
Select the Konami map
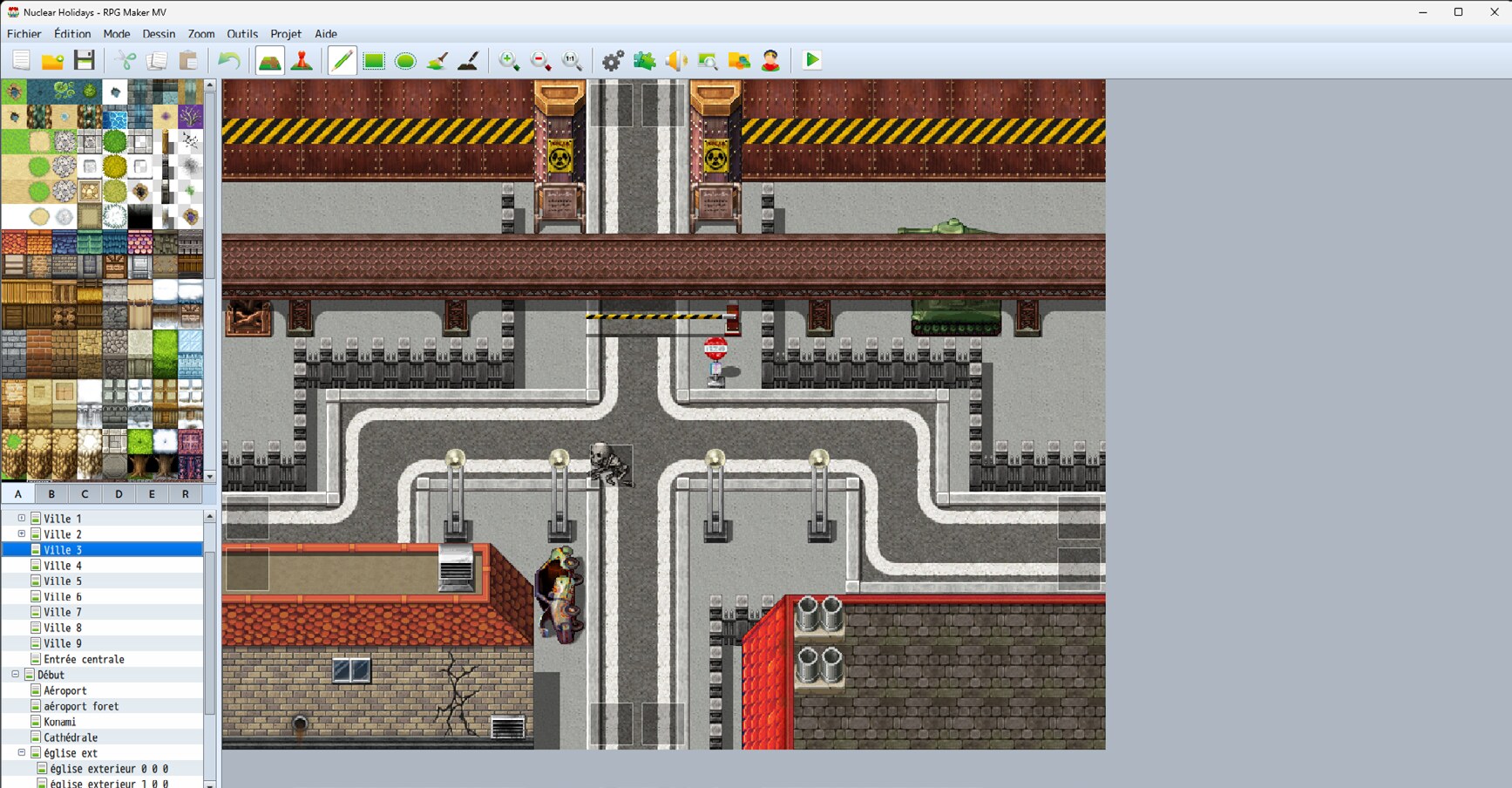coord(60,723)
